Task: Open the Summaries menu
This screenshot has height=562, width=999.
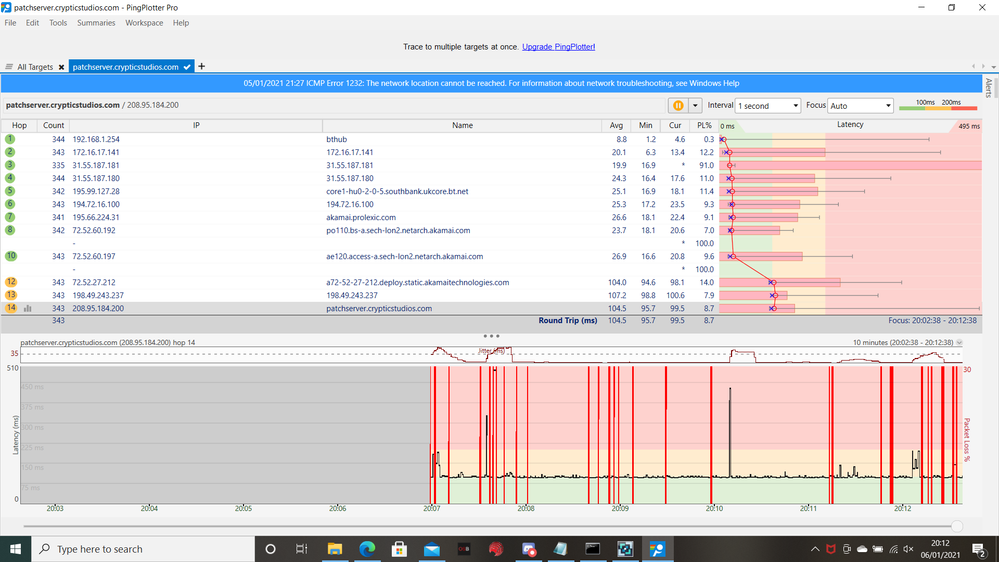Action: click(x=96, y=23)
